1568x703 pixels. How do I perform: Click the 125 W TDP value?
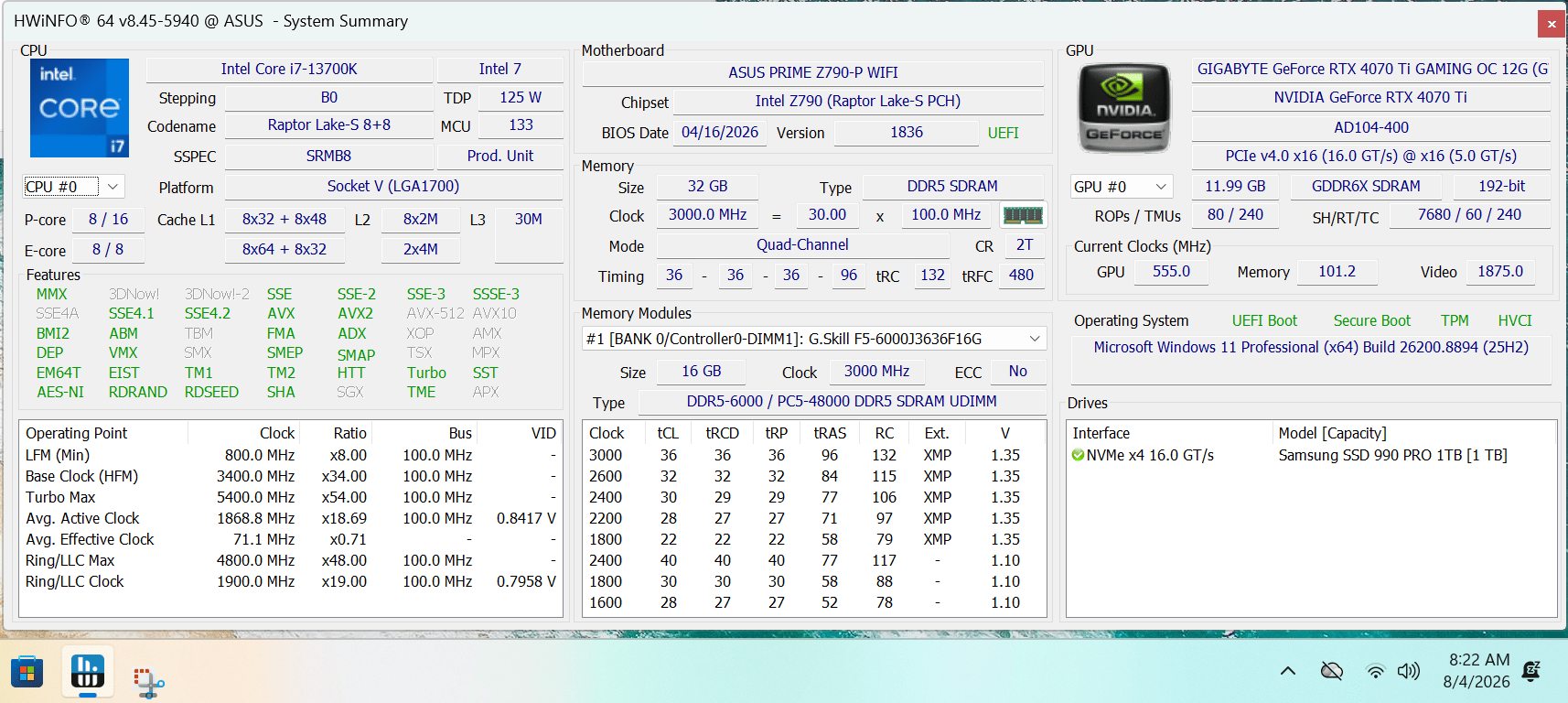point(521,98)
